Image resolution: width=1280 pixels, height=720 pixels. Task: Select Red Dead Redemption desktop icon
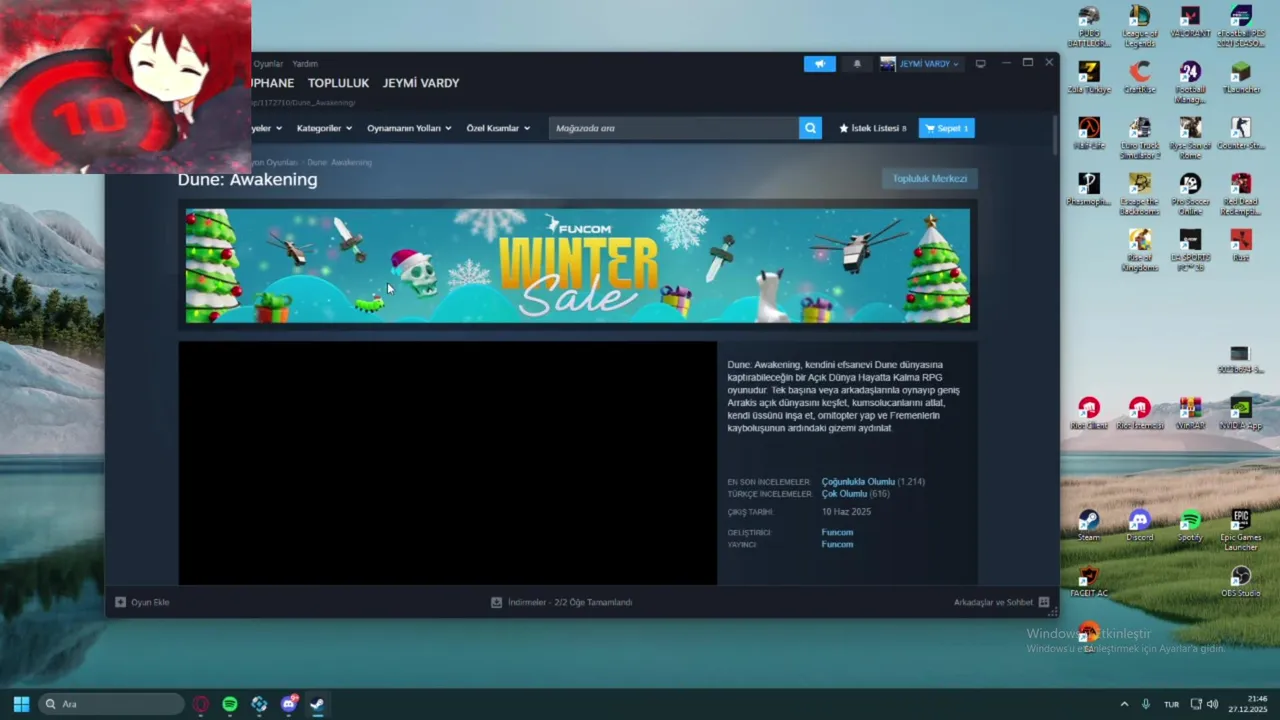(x=1241, y=195)
